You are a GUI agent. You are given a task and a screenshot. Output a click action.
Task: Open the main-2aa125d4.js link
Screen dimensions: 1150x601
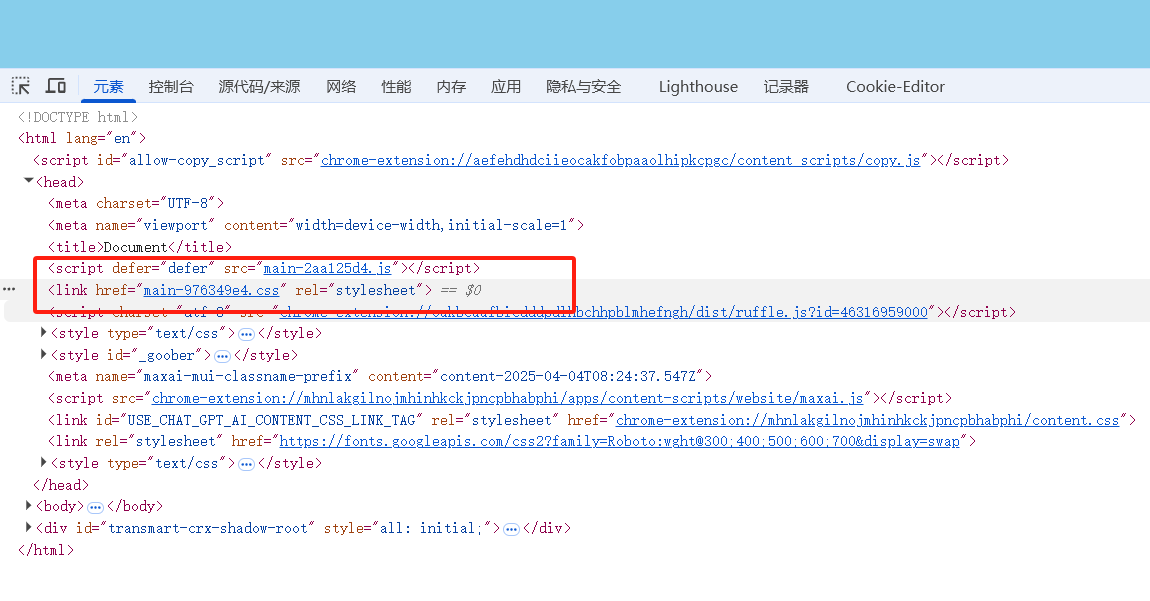click(x=327, y=269)
